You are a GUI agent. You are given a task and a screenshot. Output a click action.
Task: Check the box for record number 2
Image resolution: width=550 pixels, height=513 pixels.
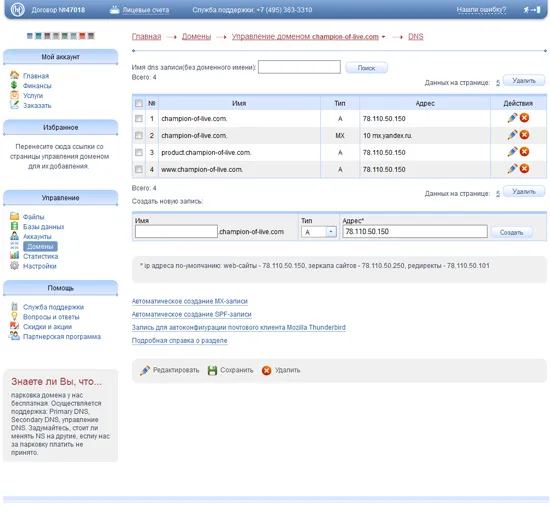click(x=139, y=135)
